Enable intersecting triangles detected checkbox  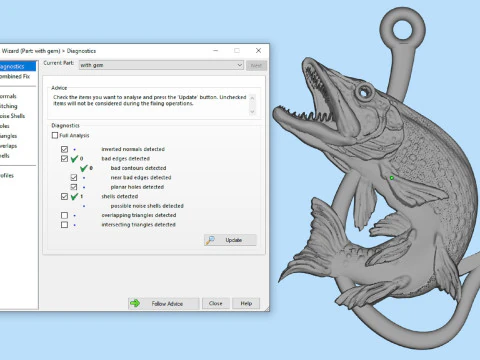tap(64, 225)
